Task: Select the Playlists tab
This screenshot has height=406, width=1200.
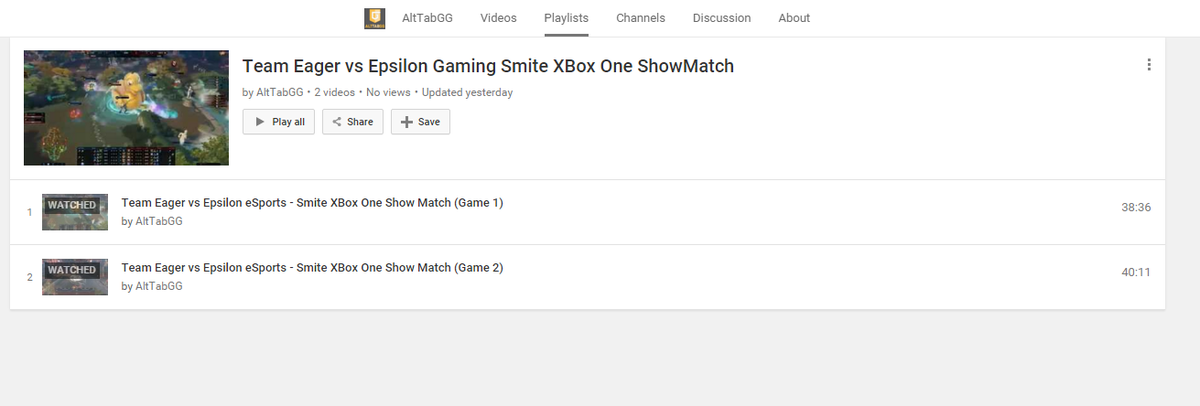Action: [566, 18]
